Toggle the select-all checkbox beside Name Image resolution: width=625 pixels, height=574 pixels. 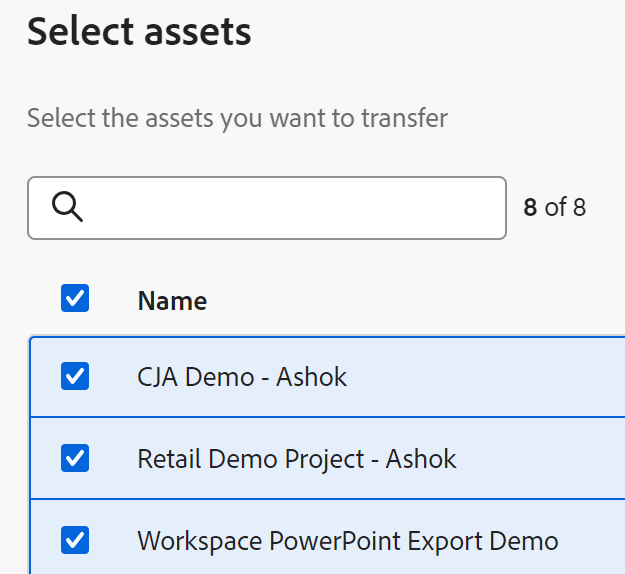pyautogui.click(x=75, y=298)
